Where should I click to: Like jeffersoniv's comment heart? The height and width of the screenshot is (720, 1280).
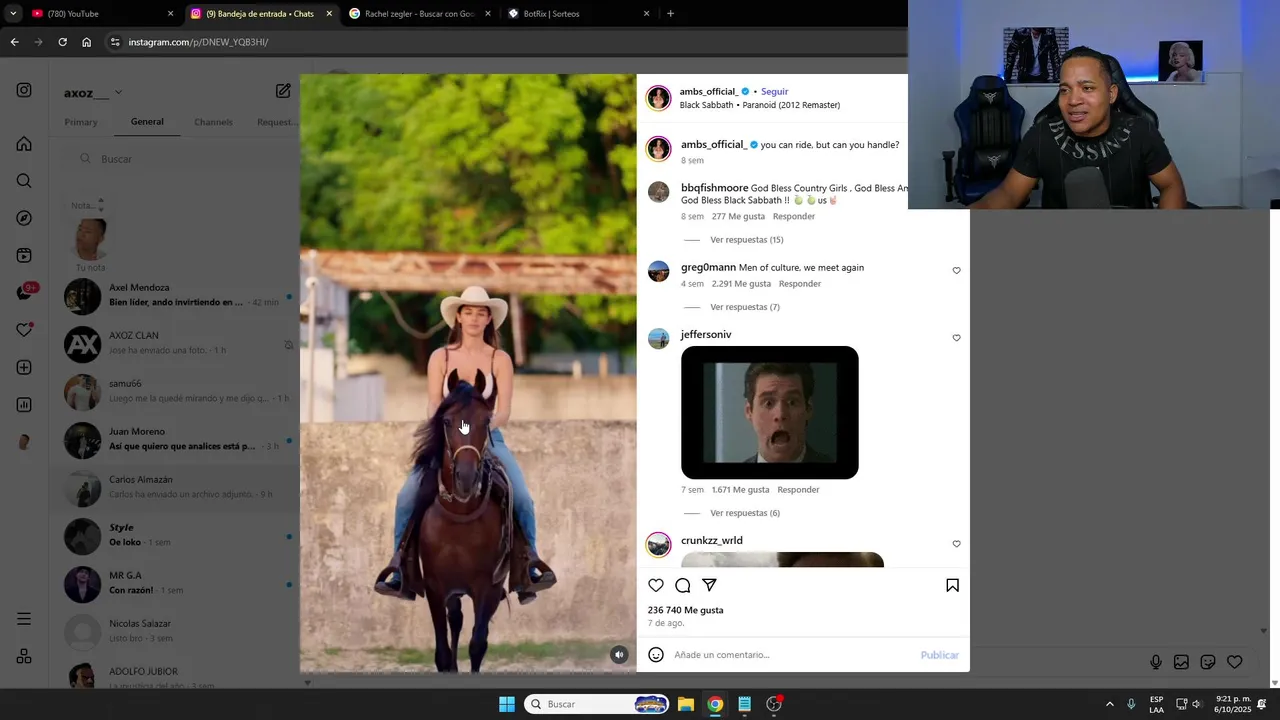(x=956, y=338)
